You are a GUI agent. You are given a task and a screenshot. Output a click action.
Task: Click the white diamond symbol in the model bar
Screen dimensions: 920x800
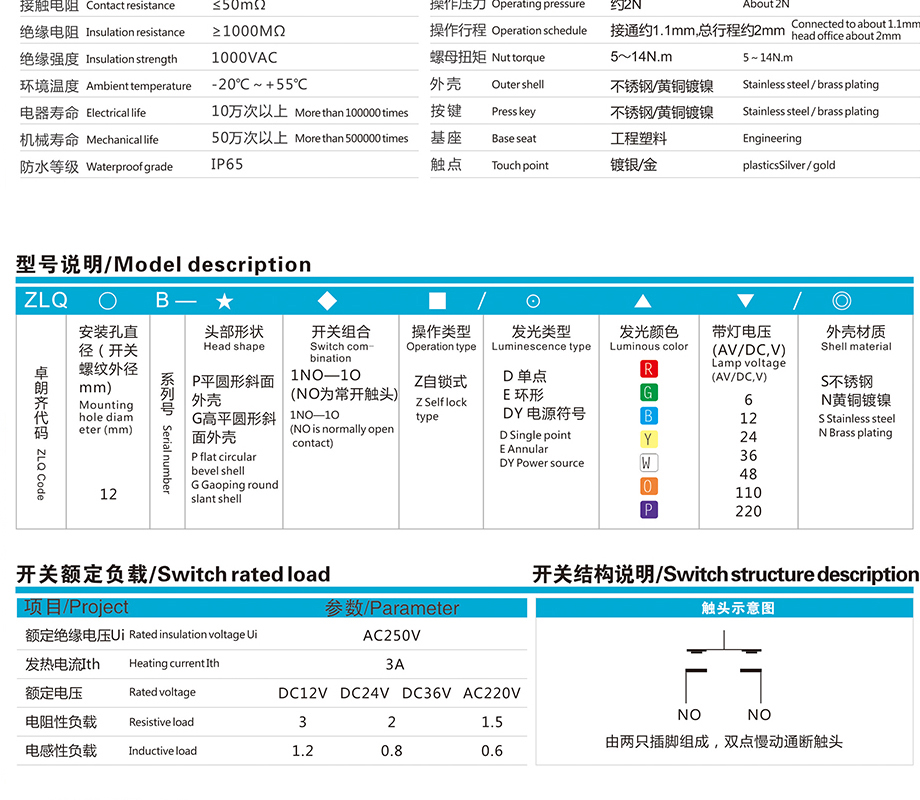(x=327, y=301)
